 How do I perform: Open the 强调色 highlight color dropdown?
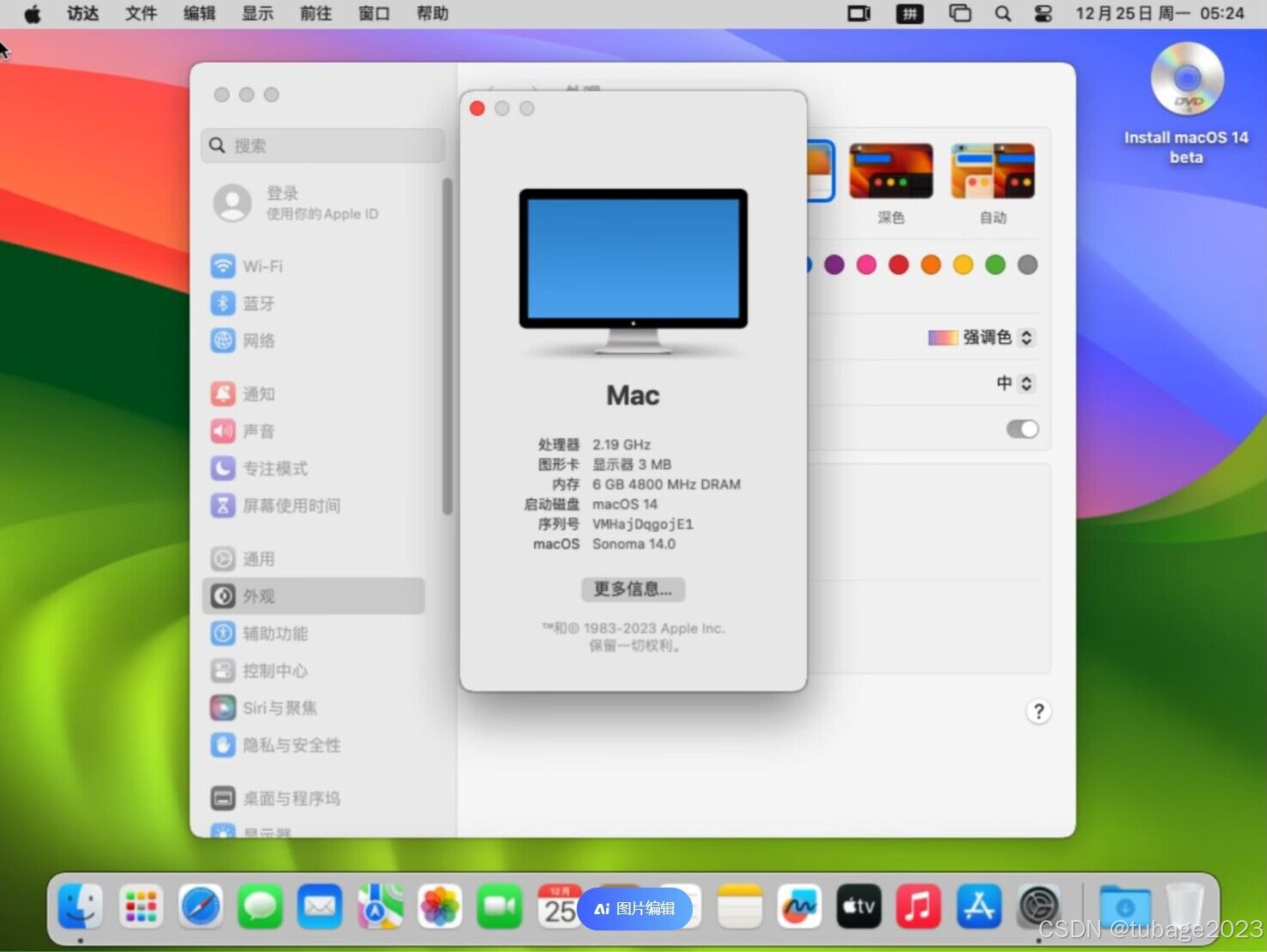tap(982, 338)
